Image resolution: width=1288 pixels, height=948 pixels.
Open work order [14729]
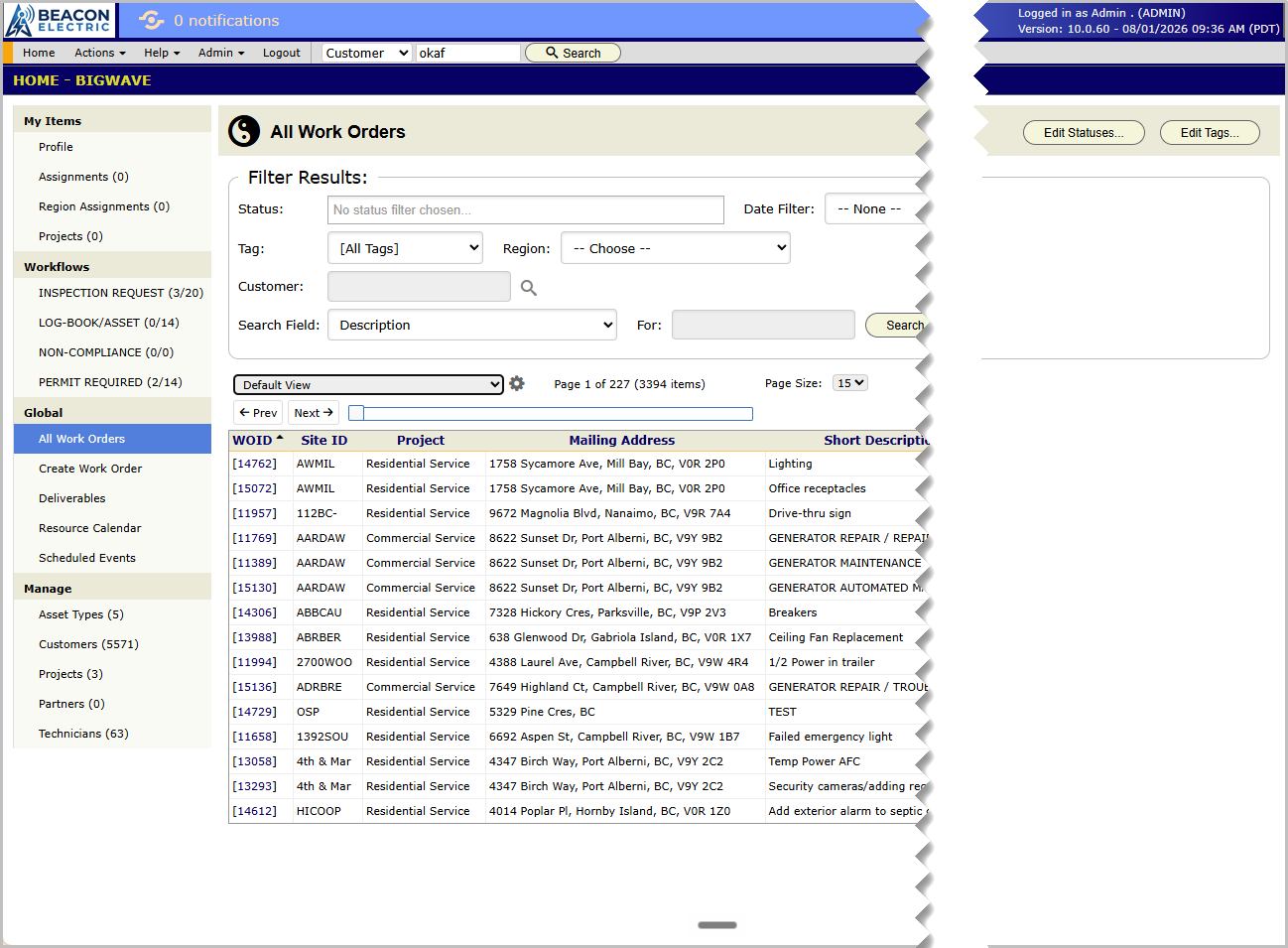pos(255,712)
